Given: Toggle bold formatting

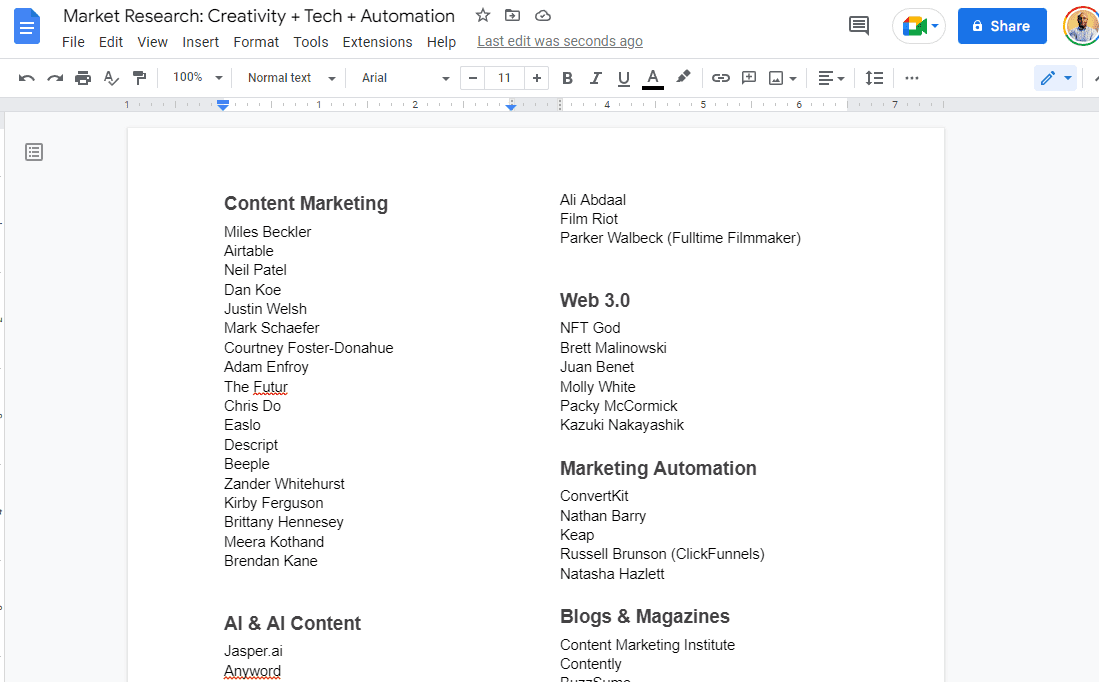Looking at the screenshot, I should [x=568, y=78].
